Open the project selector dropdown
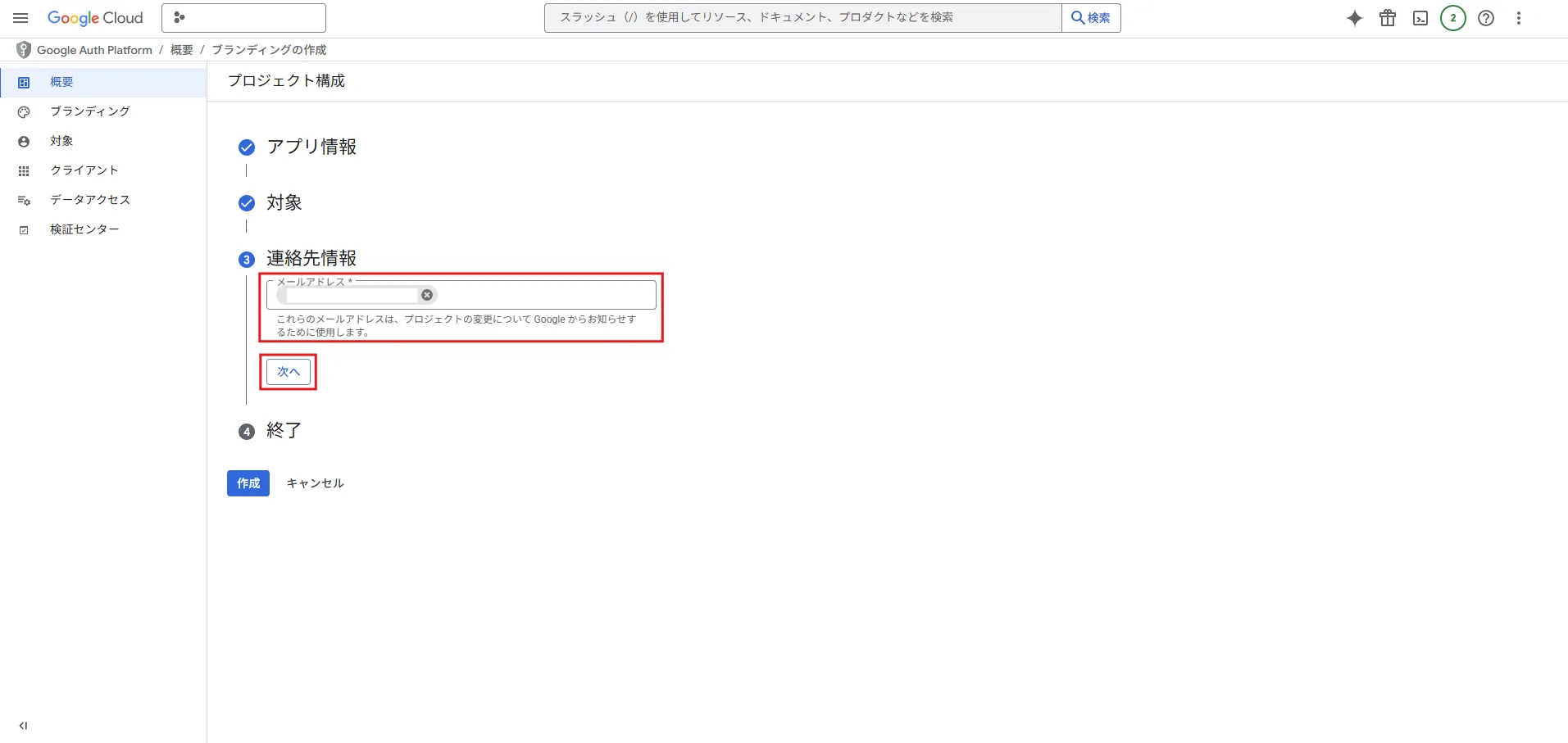 pos(243,18)
